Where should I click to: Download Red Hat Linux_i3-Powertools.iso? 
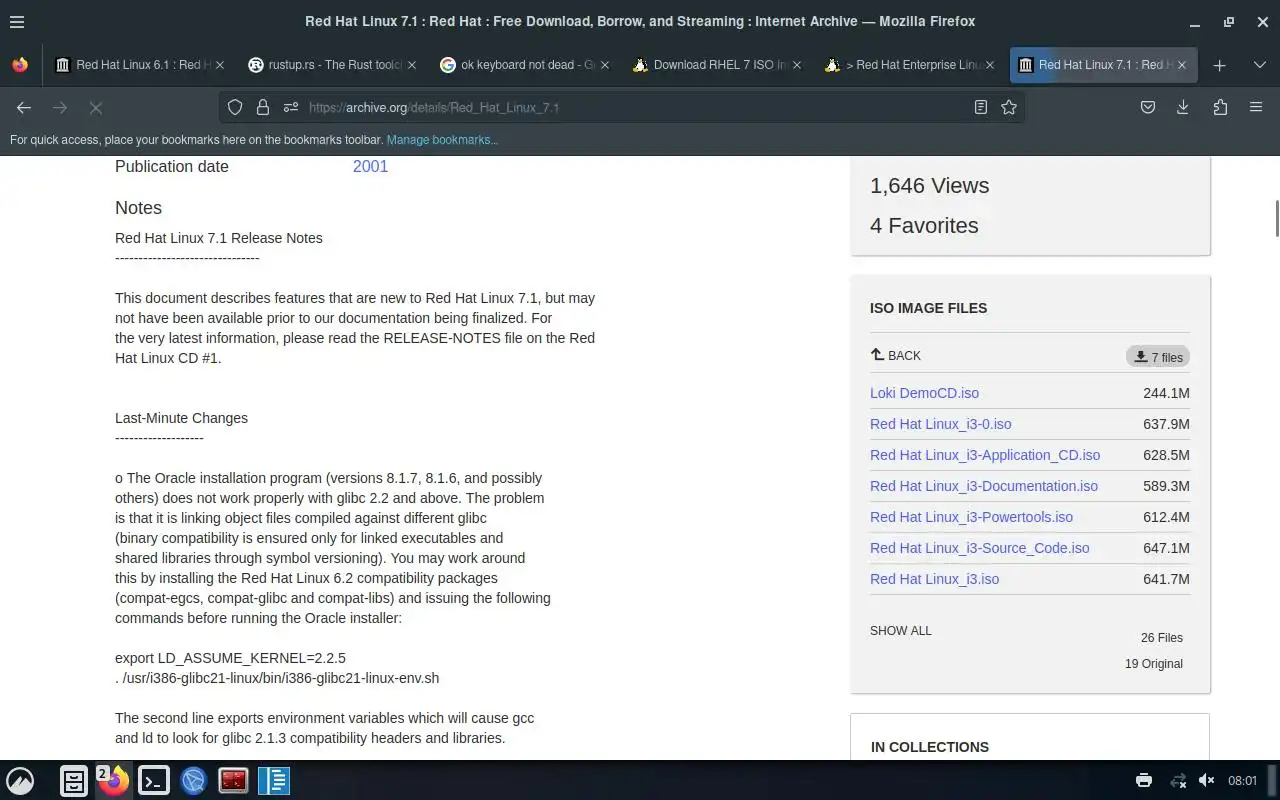[971, 517]
